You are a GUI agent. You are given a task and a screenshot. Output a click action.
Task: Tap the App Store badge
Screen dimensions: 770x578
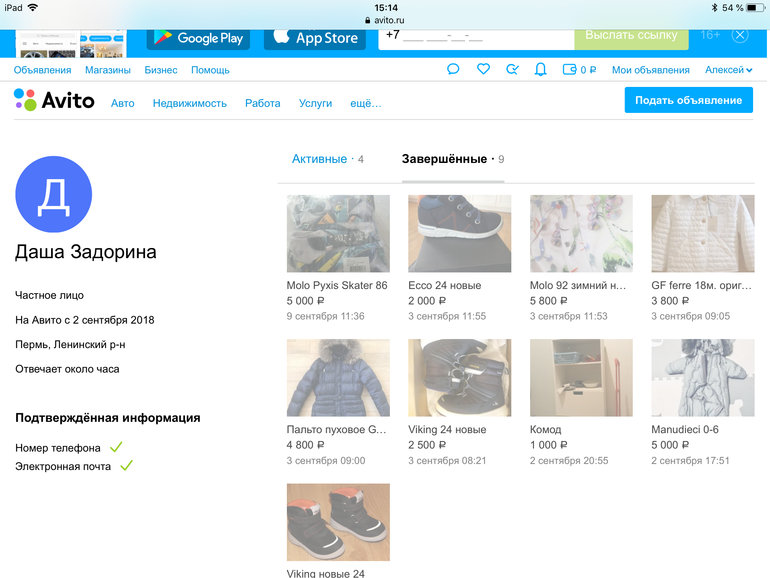pos(314,38)
